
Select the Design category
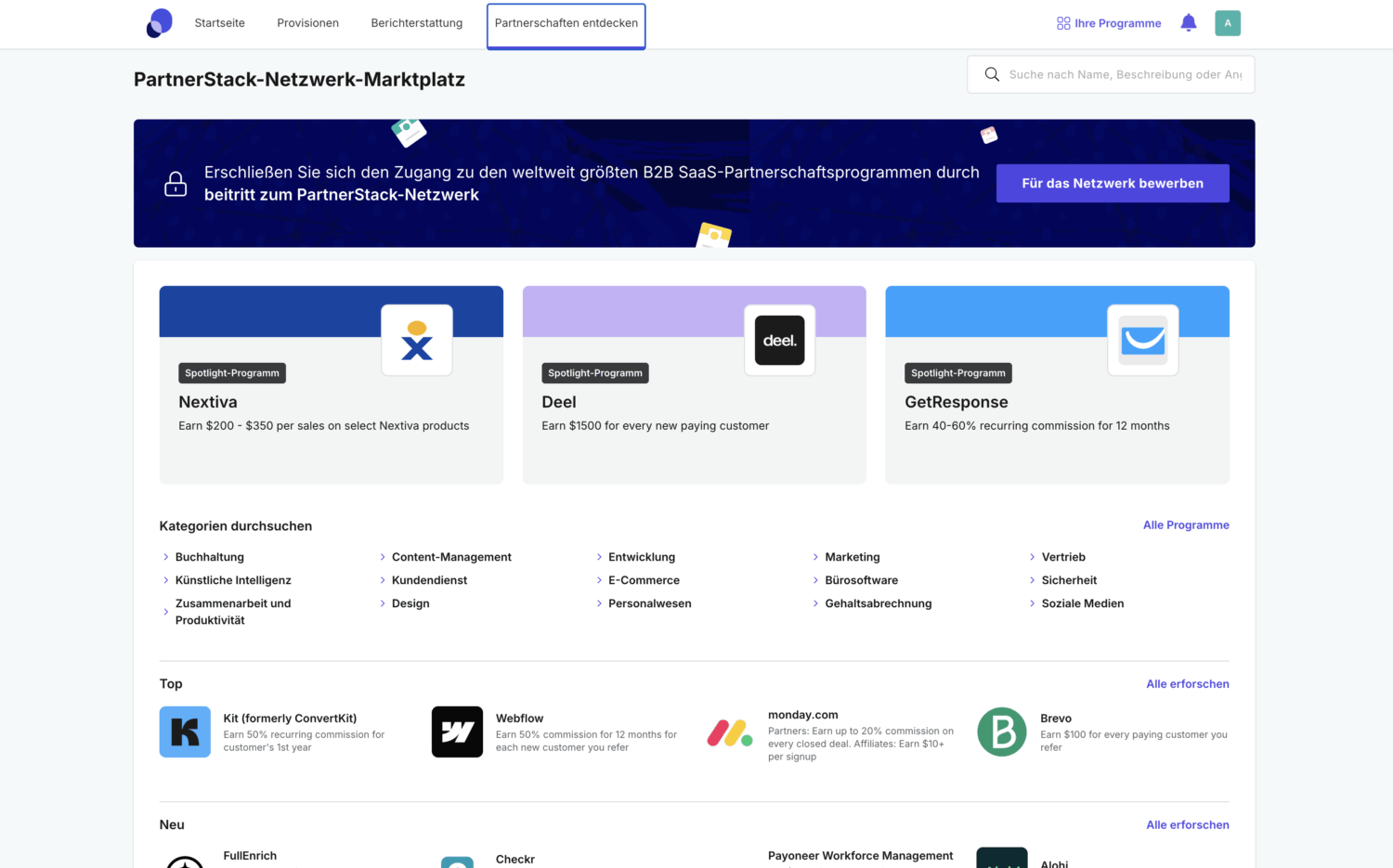point(410,603)
